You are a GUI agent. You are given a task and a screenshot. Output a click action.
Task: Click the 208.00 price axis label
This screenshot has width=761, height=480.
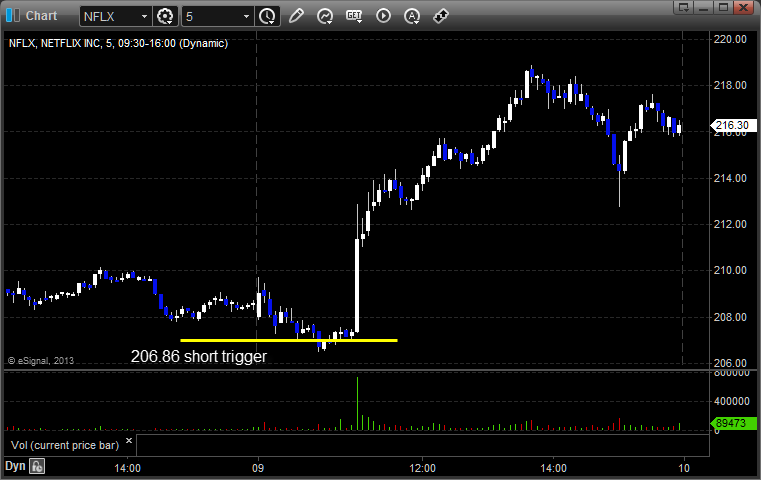click(x=730, y=317)
